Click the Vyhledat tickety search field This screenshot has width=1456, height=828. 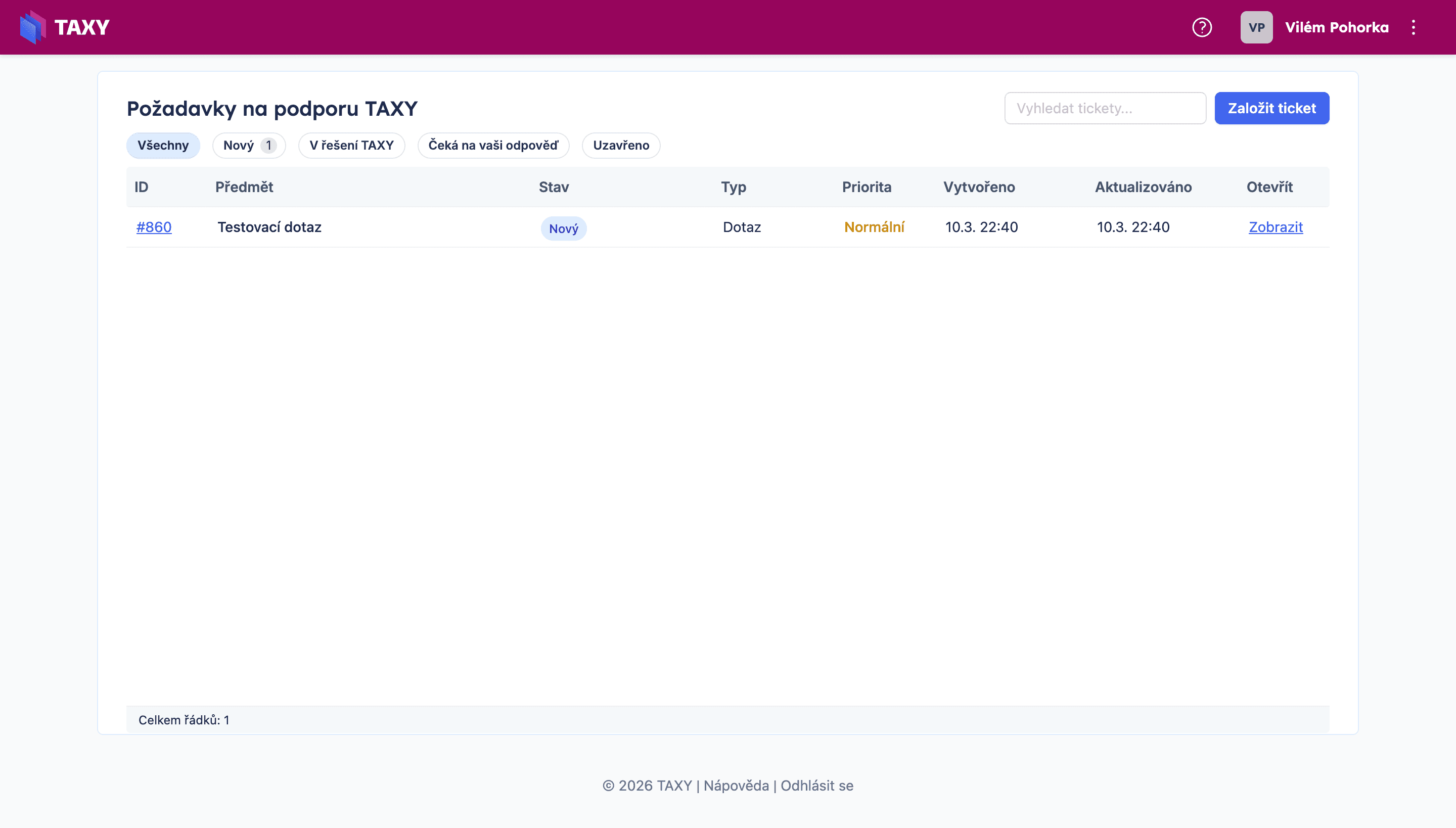click(1105, 108)
